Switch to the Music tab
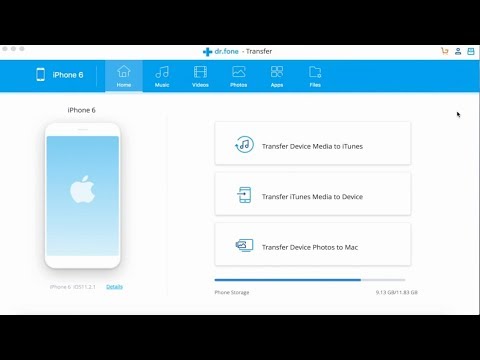 point(162,76)
